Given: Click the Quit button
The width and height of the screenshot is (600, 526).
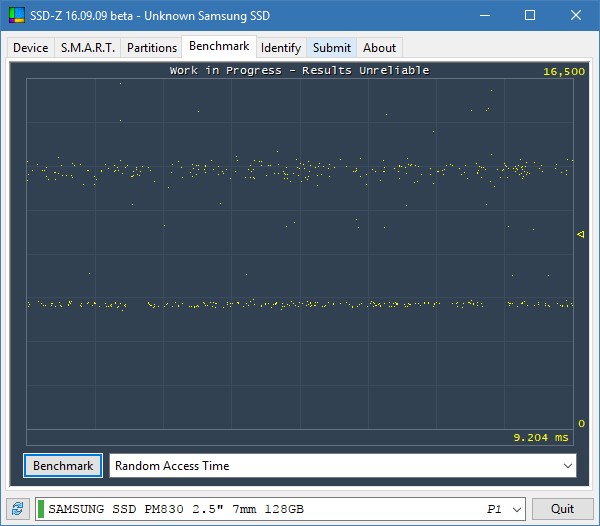Looking at the screenshot, I should pyautogui.click(x=562, y=509).
